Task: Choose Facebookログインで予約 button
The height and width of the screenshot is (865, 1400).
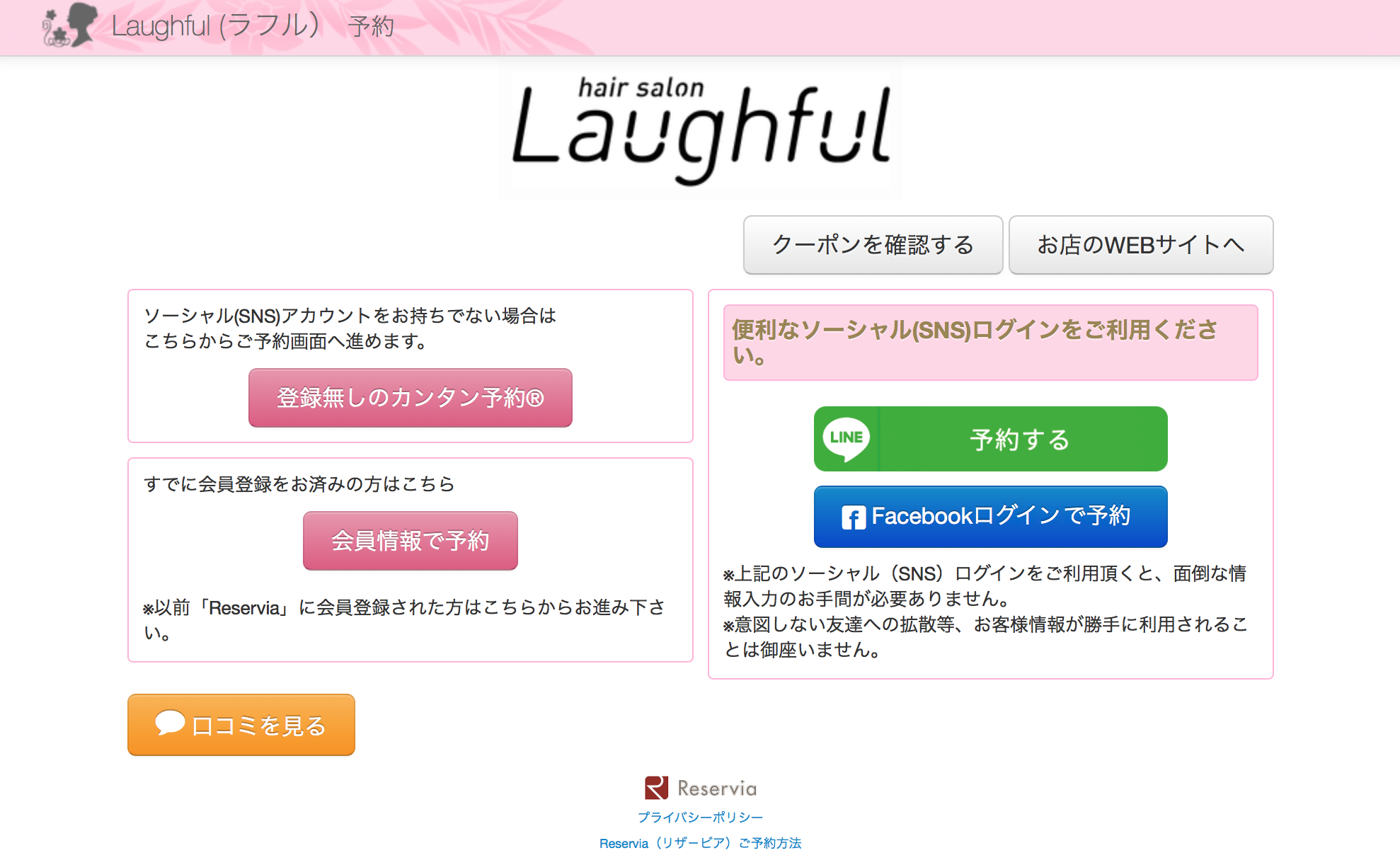Action: click(990, 517)
